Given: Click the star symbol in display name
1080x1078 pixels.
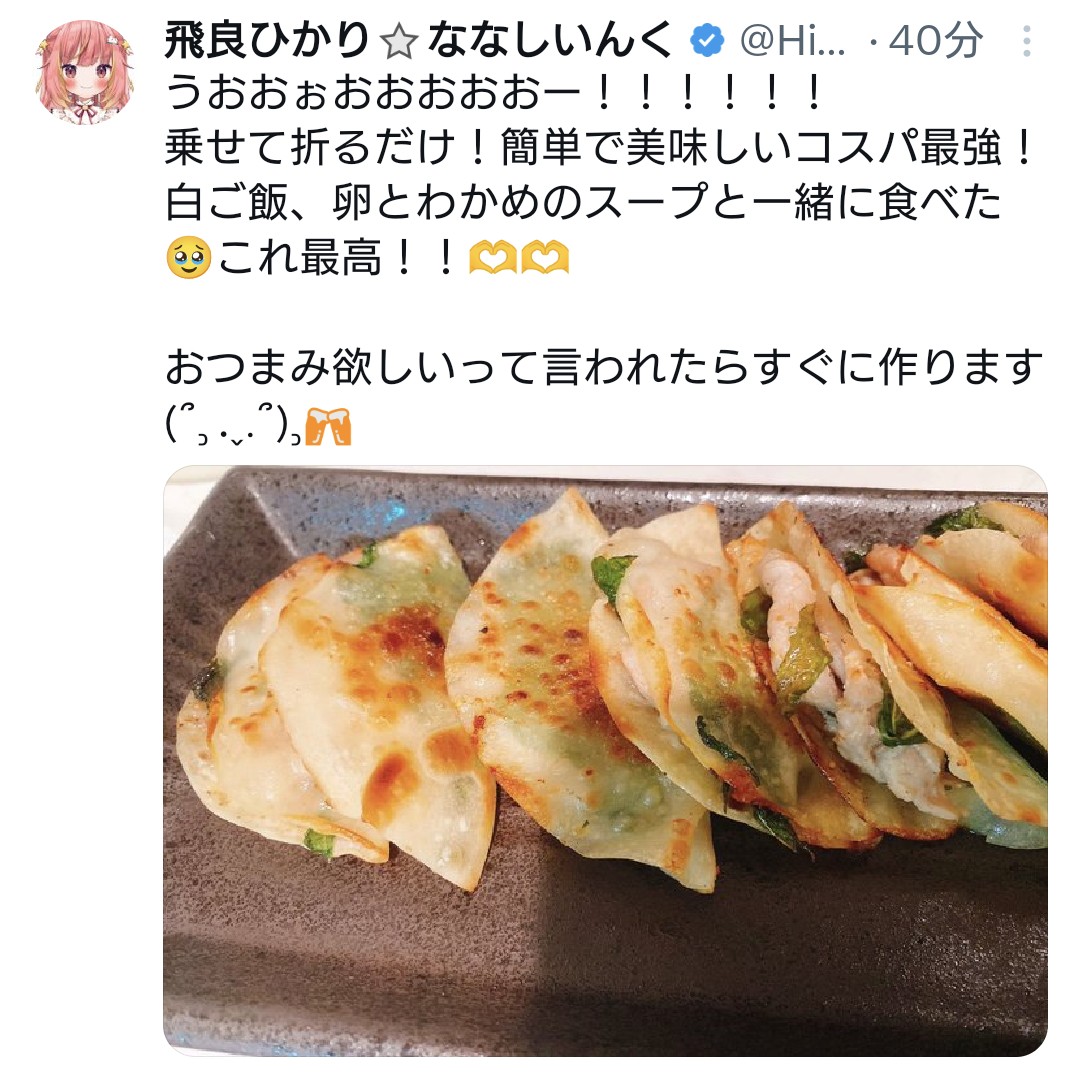Looking at the screenshot, I should pyautogui.click(x=399, y=41).
